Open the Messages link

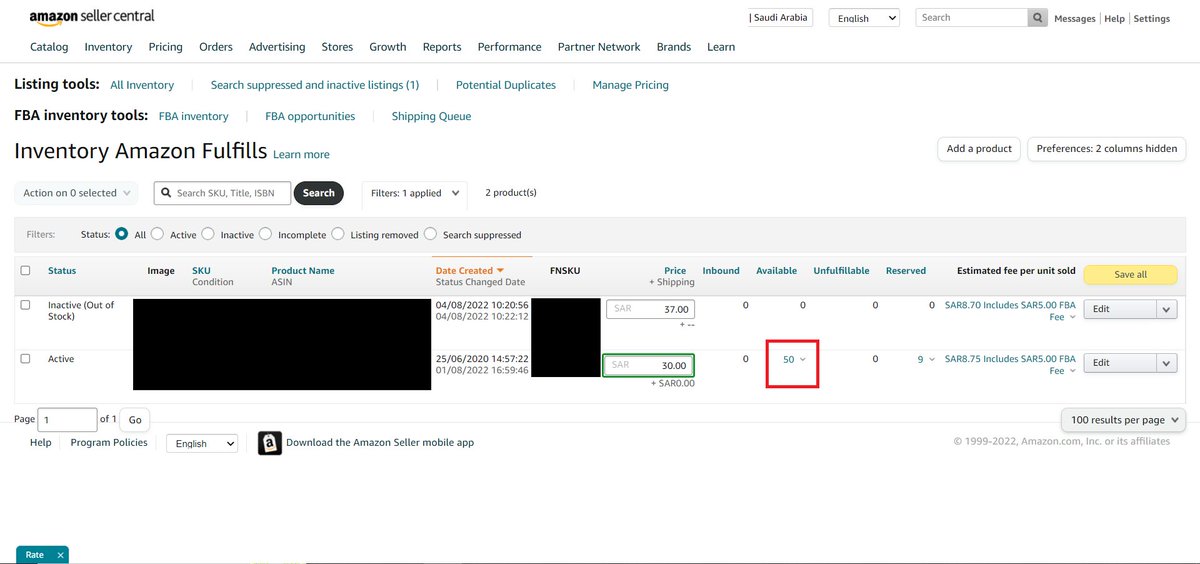pos(1075,19)
